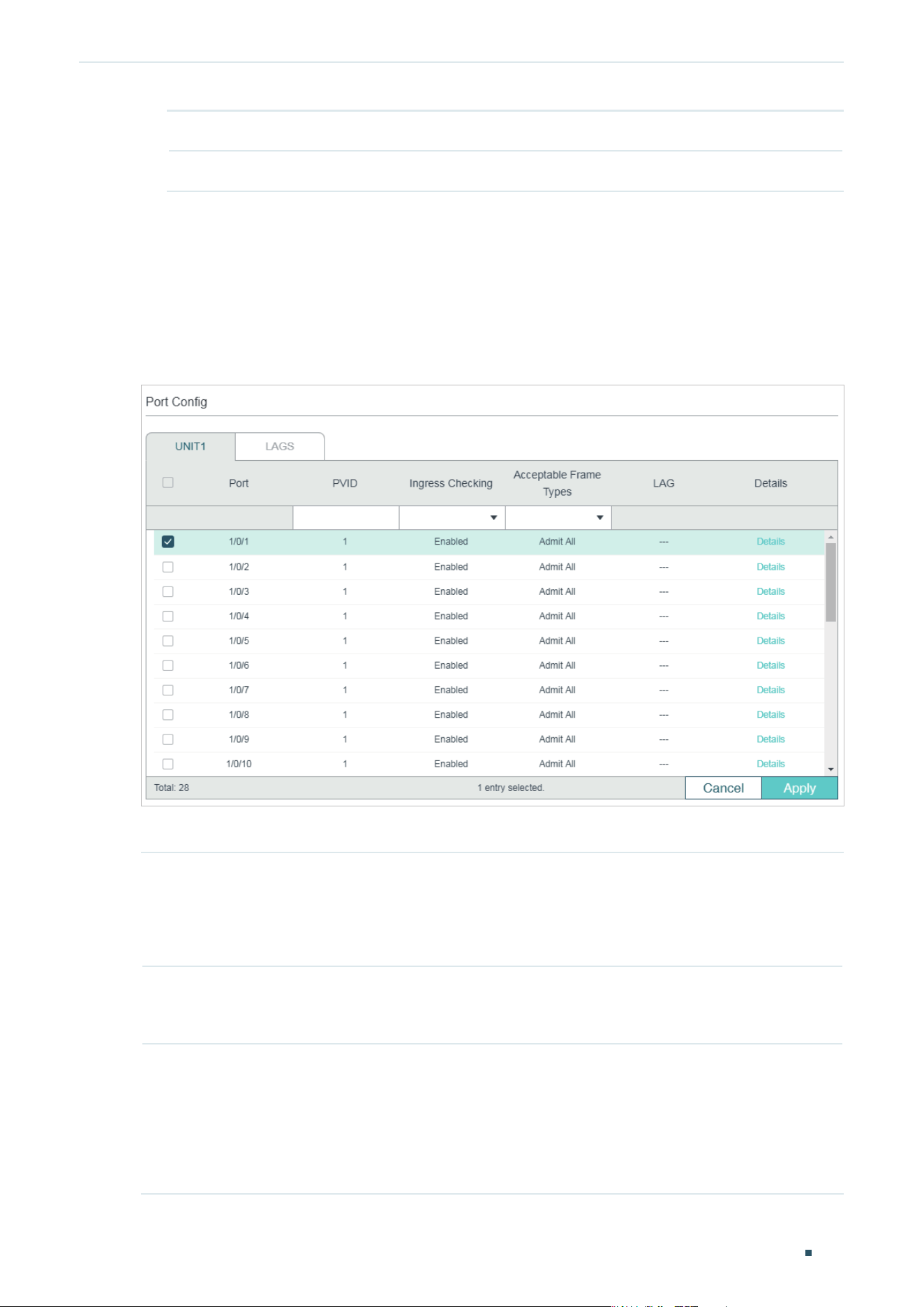Uncheck the checkbox for port 1/0/1
The width and height of the screenshot is (924, 1307).
pos(167,542)
